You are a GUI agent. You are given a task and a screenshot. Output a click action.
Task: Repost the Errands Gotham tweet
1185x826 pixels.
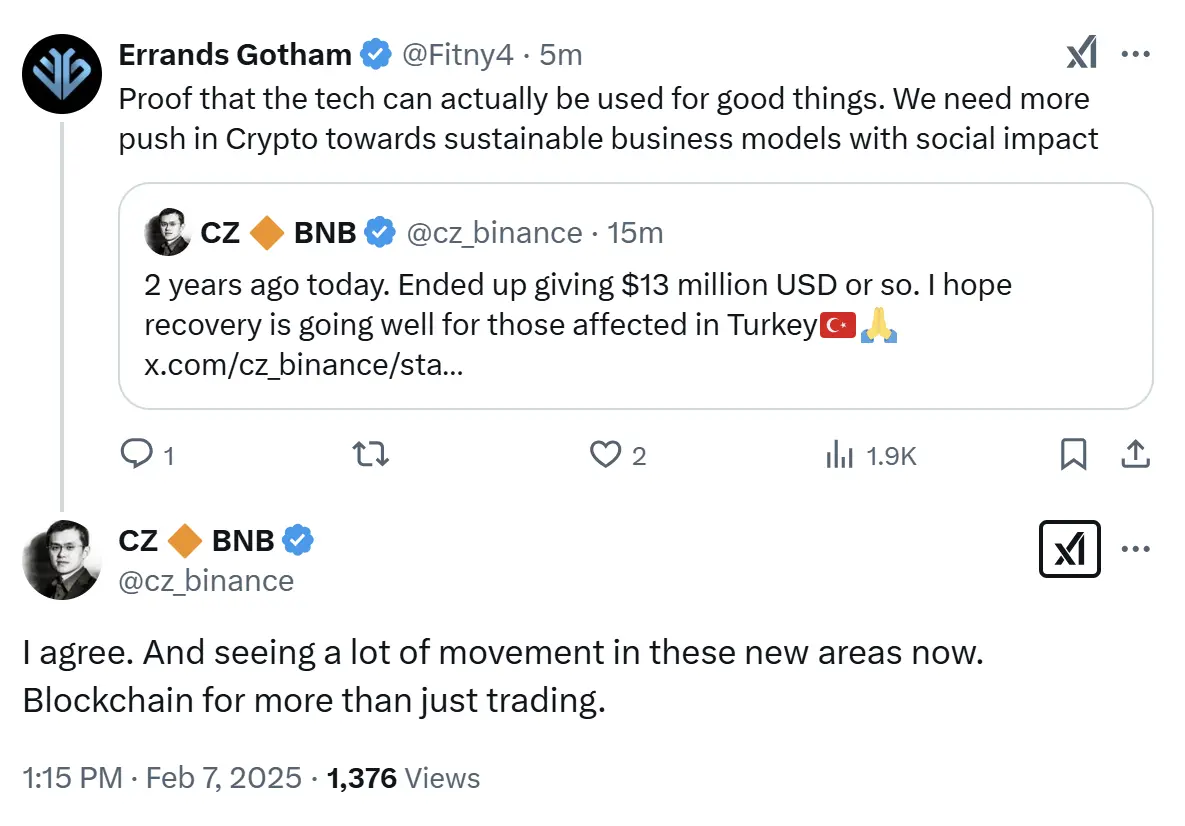tap(372, 456)
